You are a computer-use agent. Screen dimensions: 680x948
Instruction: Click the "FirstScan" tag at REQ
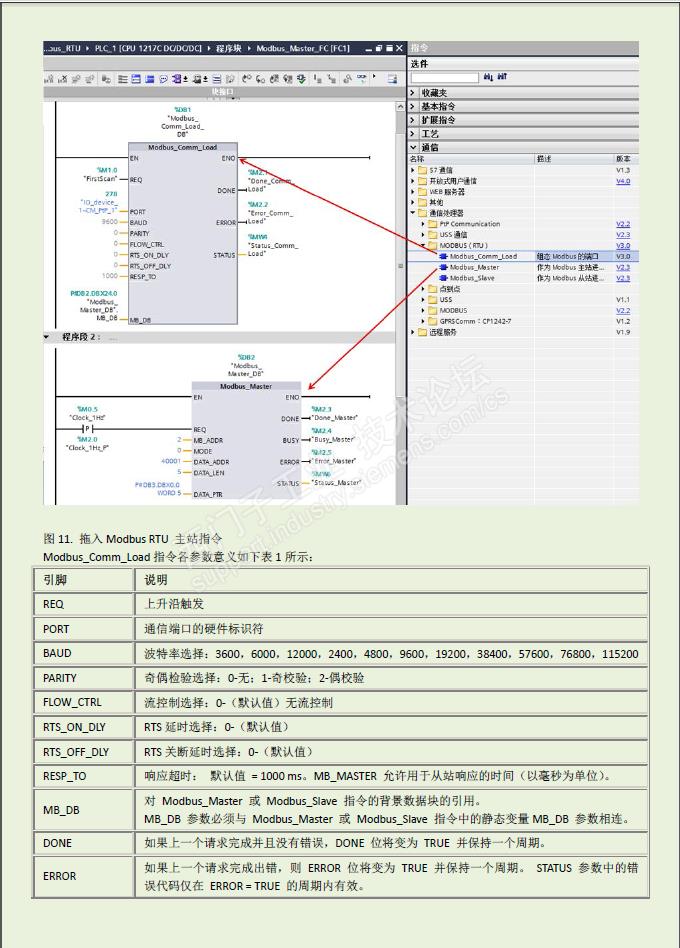[100, 179]
